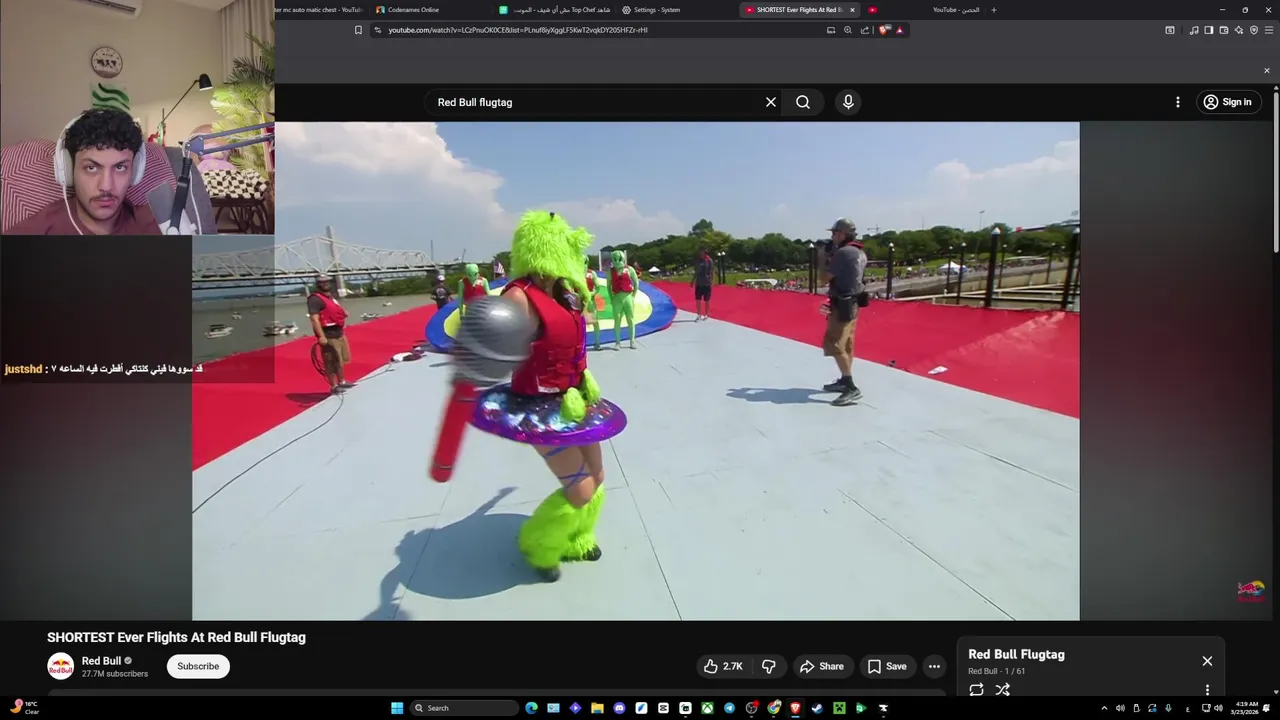Open the Brave wallet icon in toolbar
Image resolution: width=1280 pixels, height=720 pixels.
click(x=1224, y=30)
